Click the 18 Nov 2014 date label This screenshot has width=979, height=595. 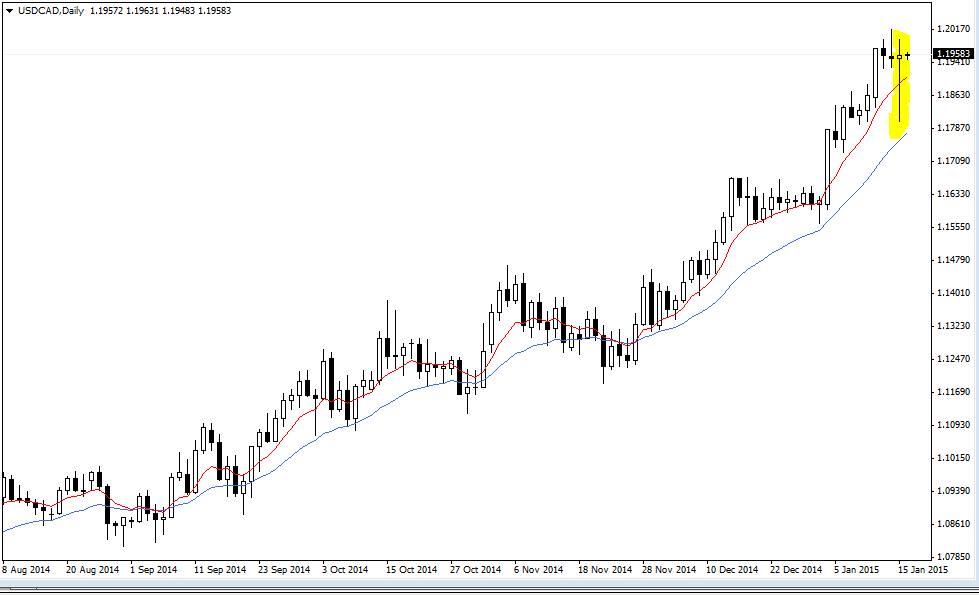point(604,569)
